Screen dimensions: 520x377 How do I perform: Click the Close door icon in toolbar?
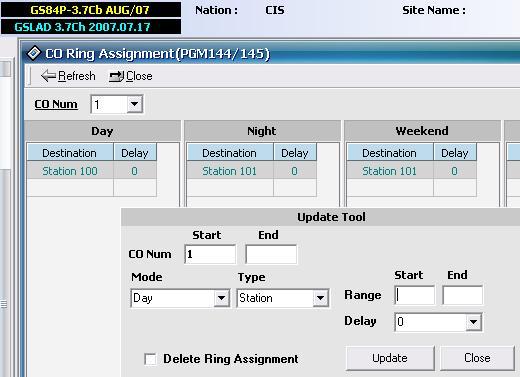pos(116,76)
